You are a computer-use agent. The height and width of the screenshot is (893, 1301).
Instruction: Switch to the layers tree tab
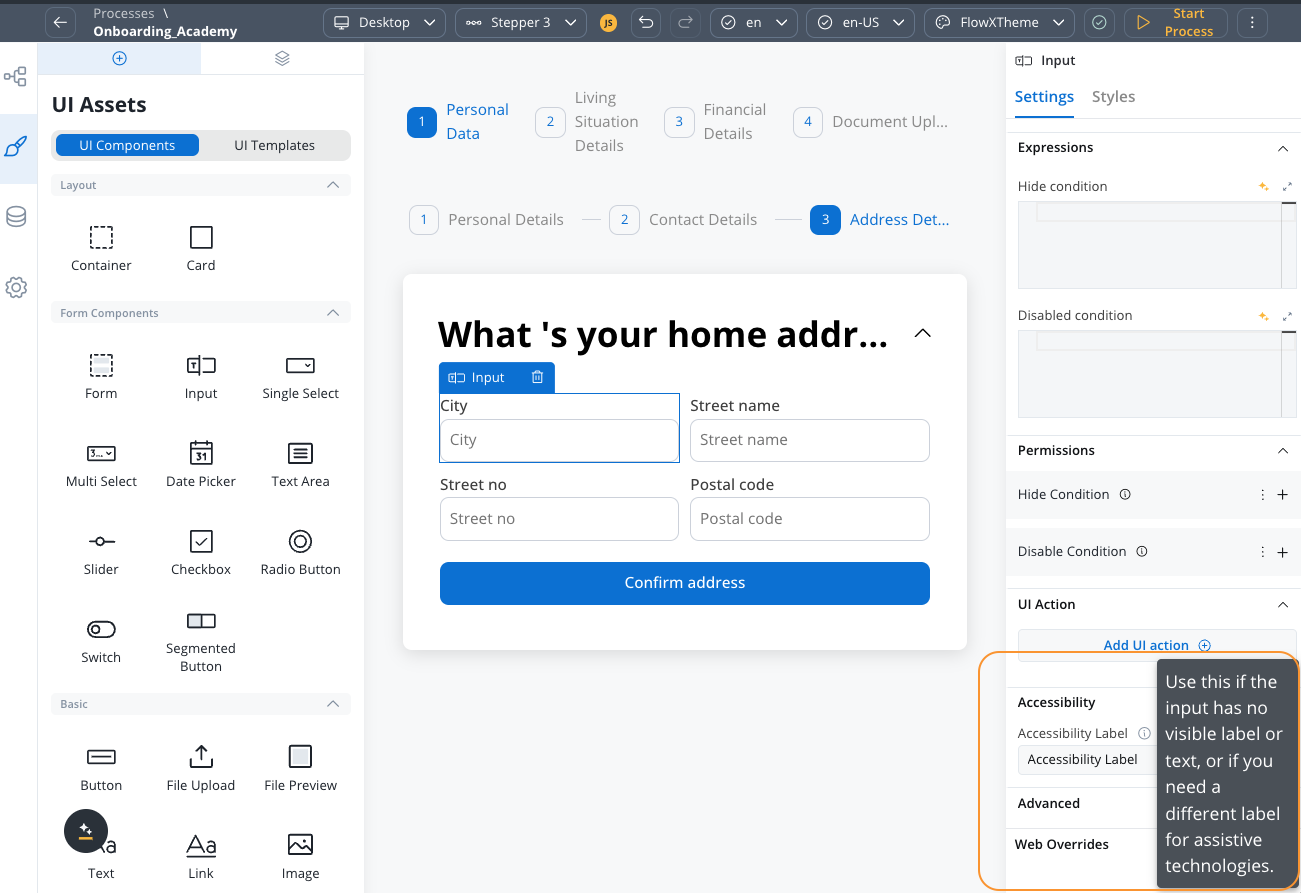pyautogui.click(x=282, y=58)
